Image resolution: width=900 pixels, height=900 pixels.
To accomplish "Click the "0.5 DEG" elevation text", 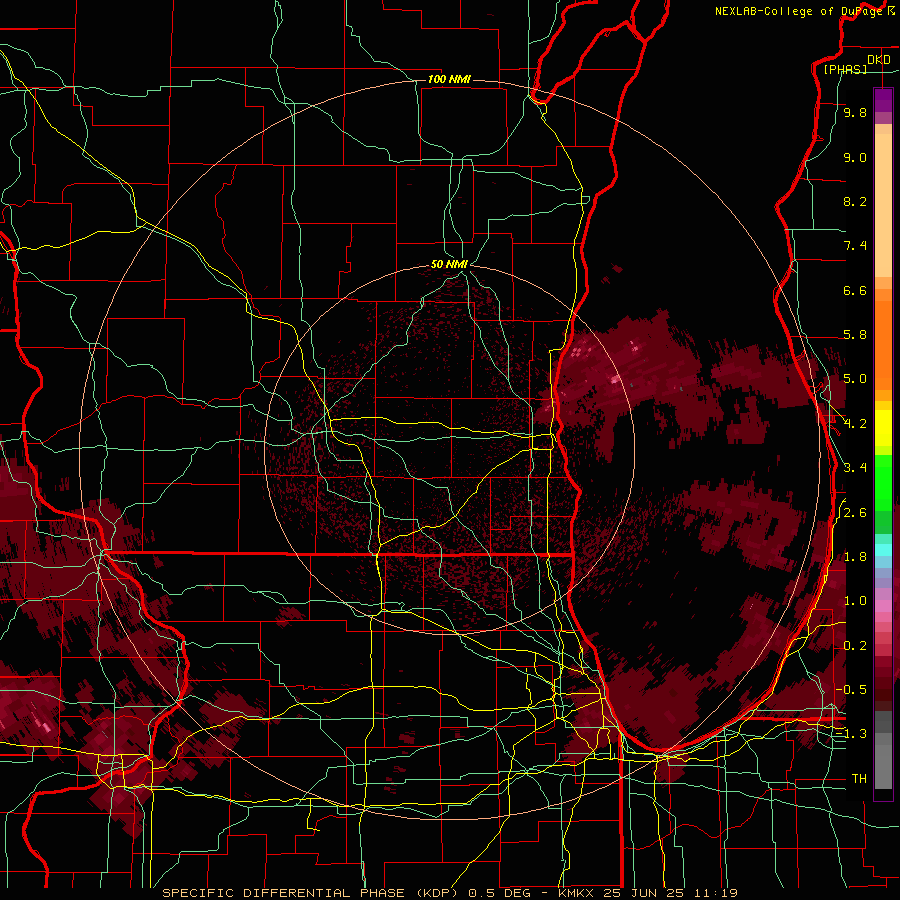I will [x=499, y=893].
